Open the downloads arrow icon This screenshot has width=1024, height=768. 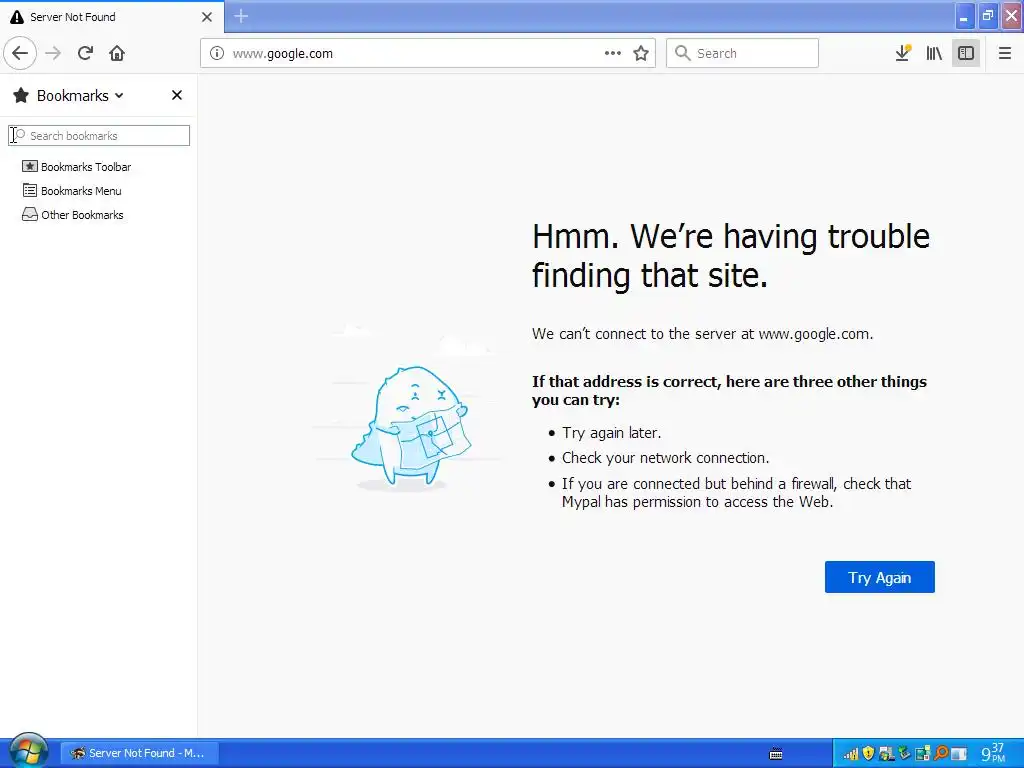point(903,53)
